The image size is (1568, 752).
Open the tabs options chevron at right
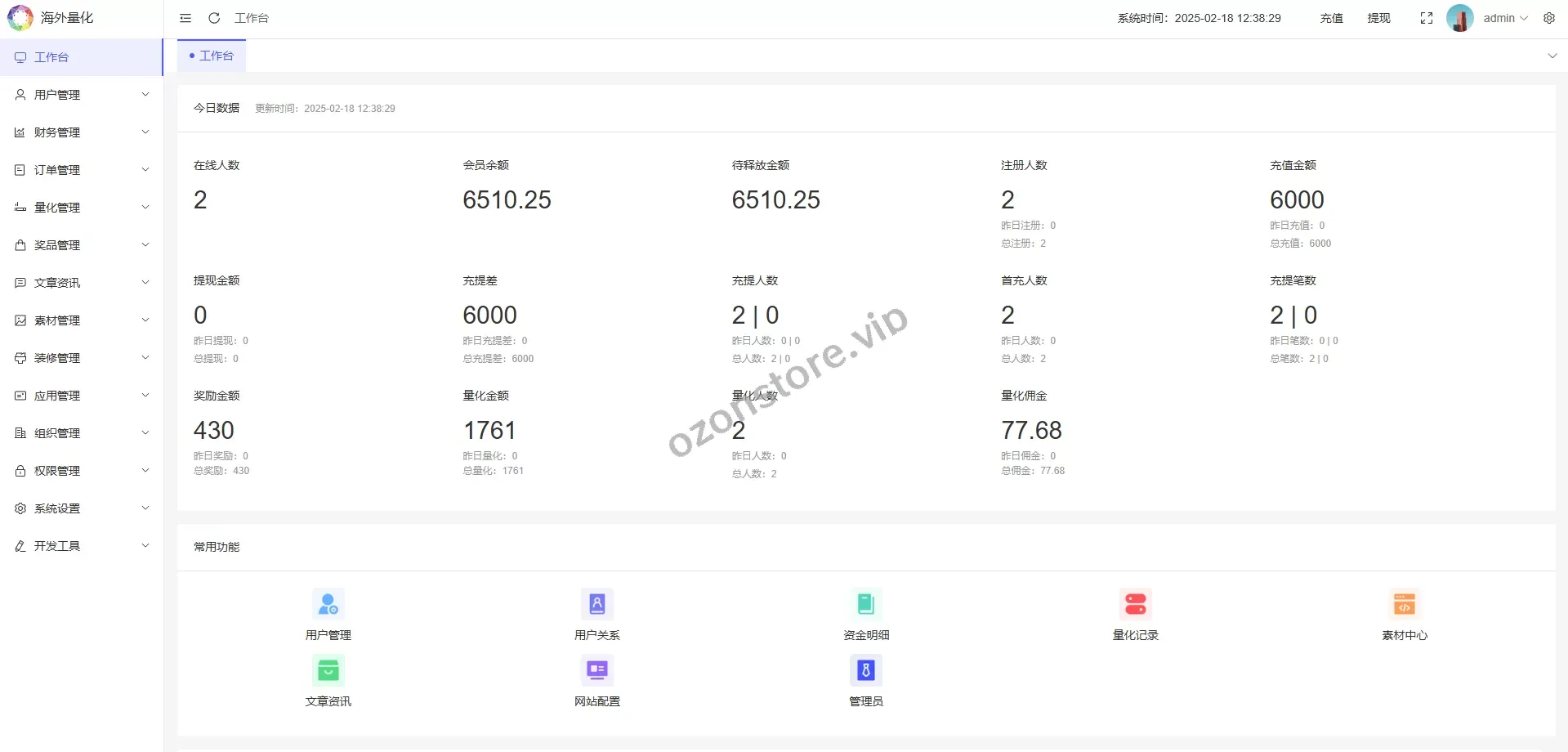click(x=1552, y=56)
